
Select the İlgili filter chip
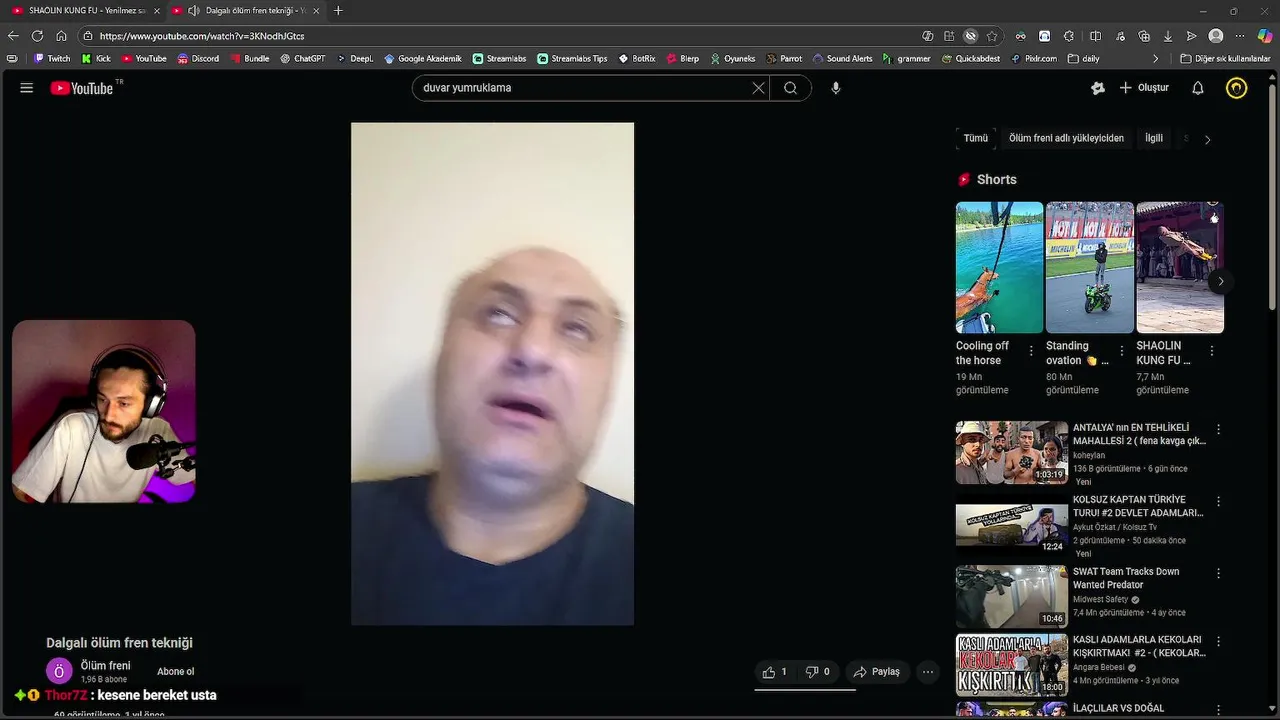coord(1154,138)
